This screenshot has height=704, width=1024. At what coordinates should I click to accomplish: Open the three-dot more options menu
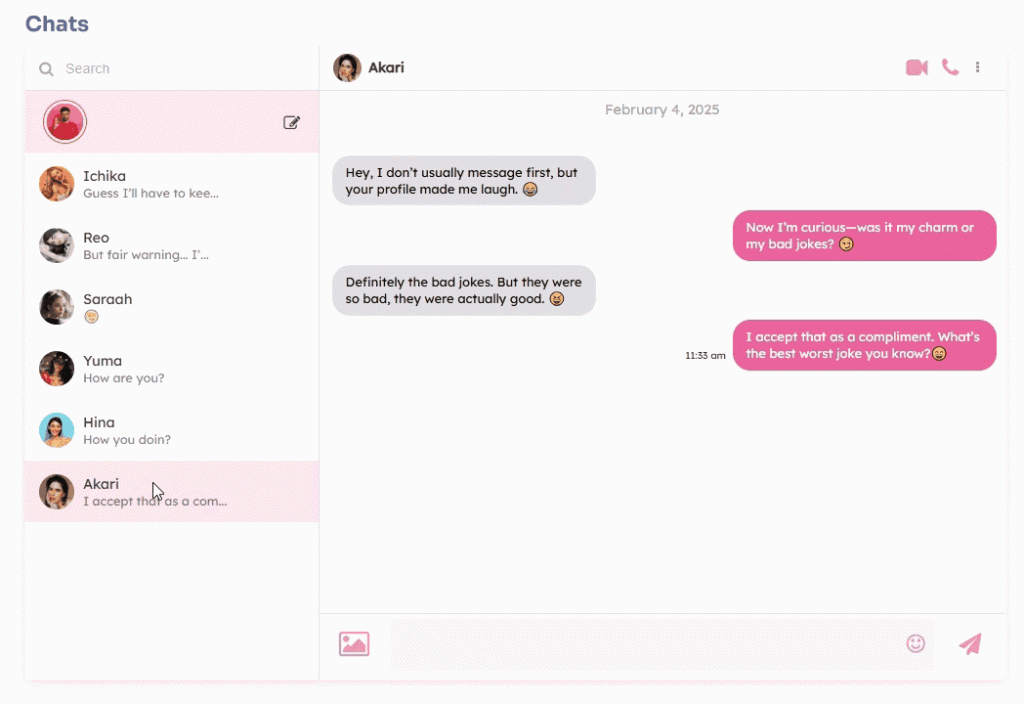[x=977, y=67]
